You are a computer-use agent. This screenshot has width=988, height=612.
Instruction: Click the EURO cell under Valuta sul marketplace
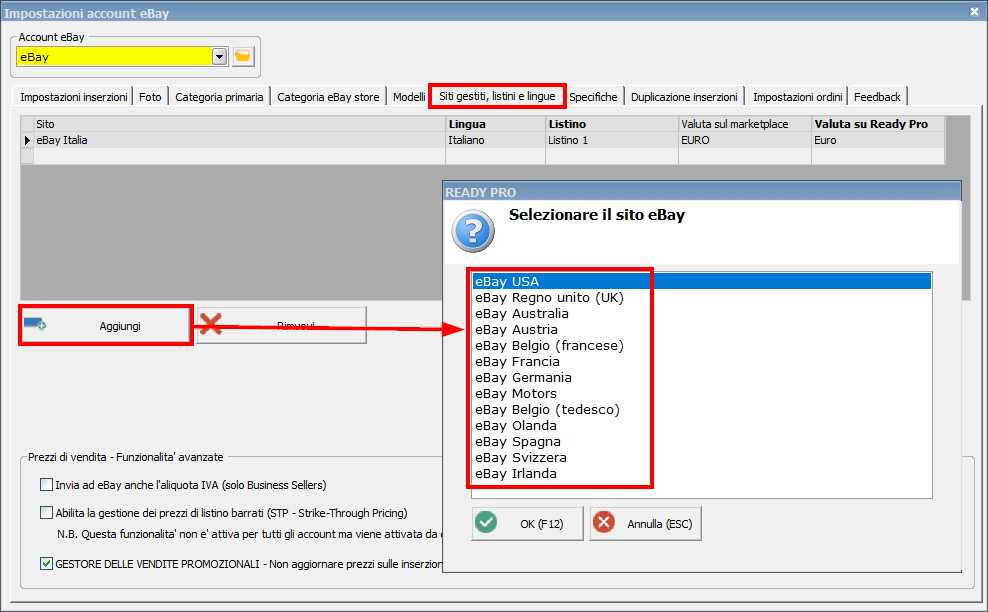(x=745, y=140)
